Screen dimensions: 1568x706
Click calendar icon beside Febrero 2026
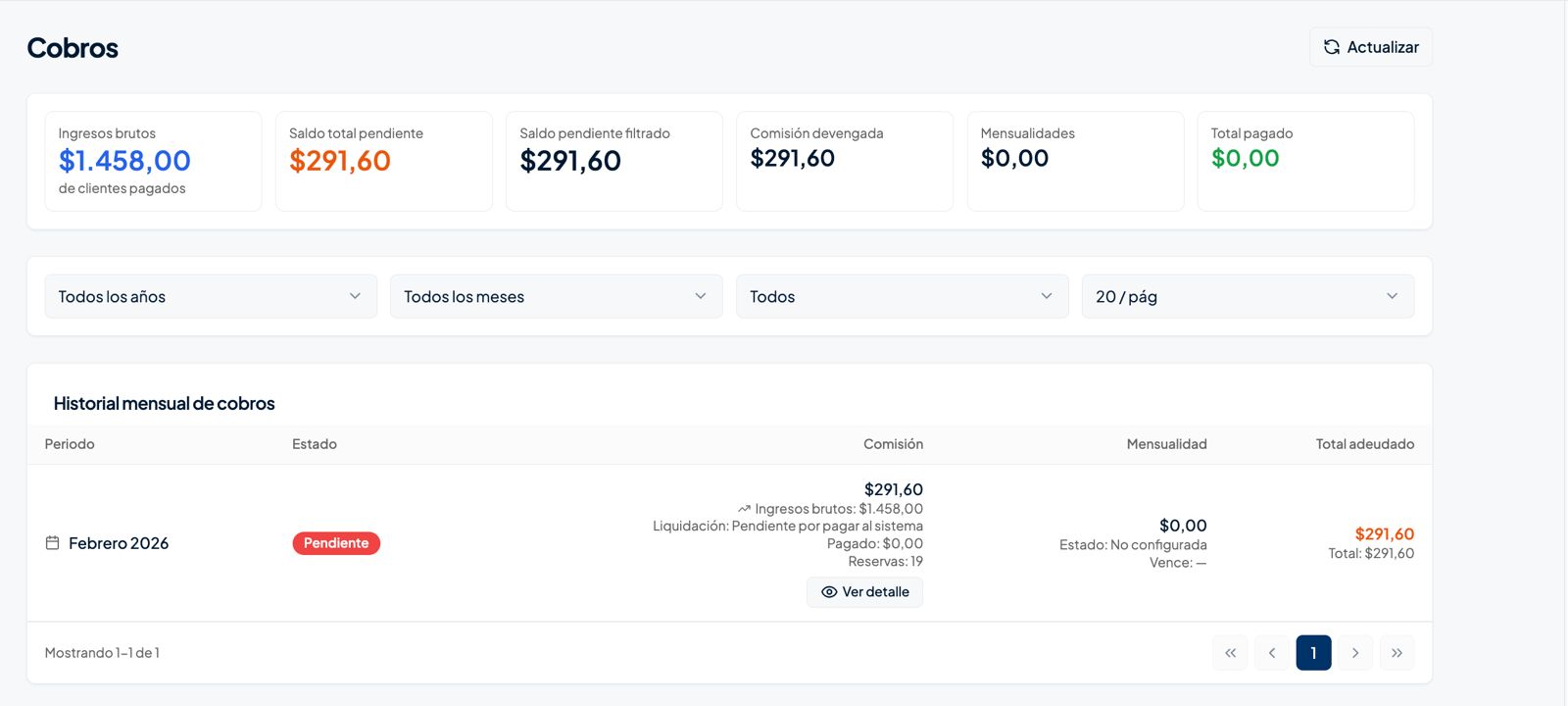(53, 543)
